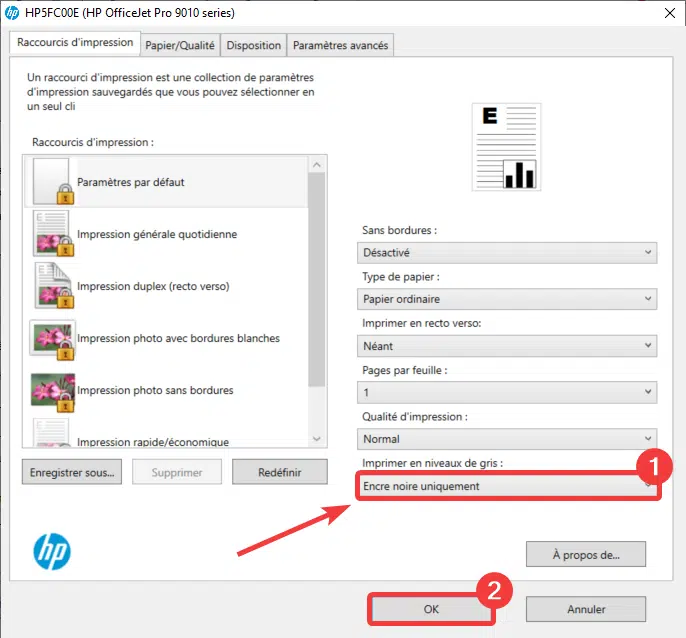The image size is (686, 638).
Task: Click the shortcuts list scroll up arrow
Action: point(317,165)
